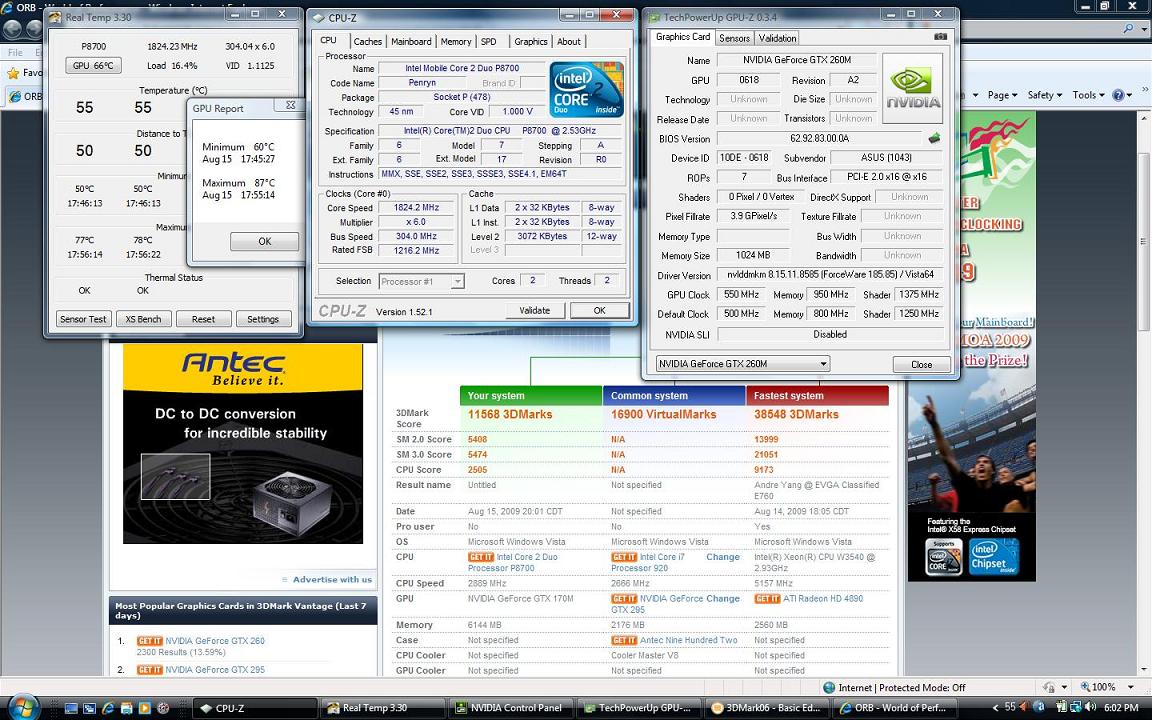Screen dimensions: 1152x720
Task: Click the BIOS Version field 62.92.83.00.0A
Action: pyautogui.click(x=819, y=138)
